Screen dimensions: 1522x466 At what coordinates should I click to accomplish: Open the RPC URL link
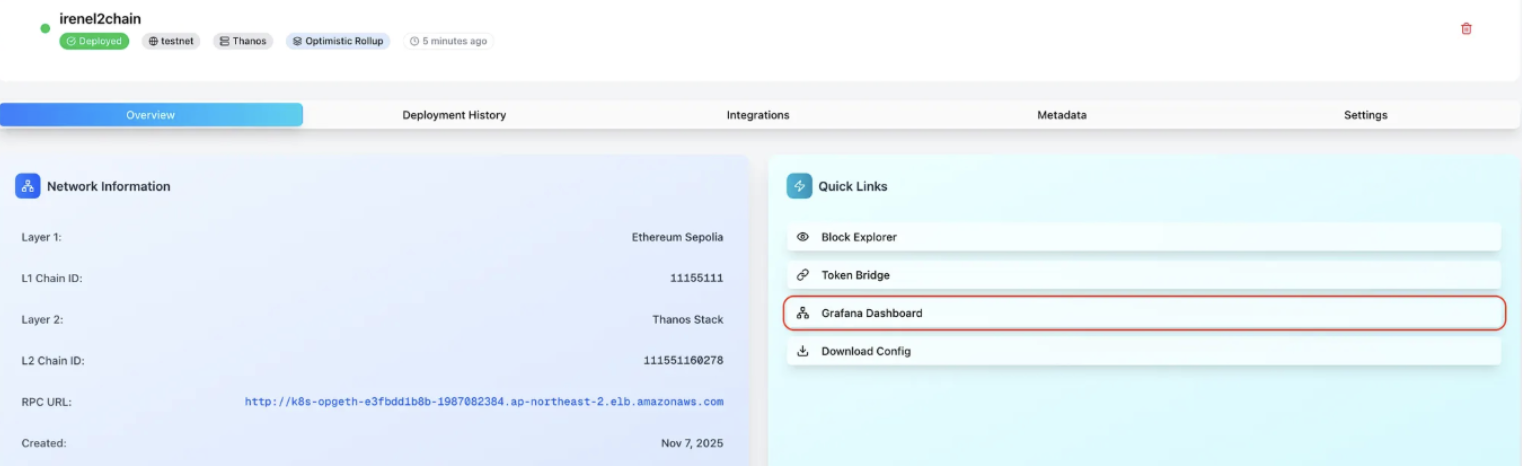coord(483,402)
